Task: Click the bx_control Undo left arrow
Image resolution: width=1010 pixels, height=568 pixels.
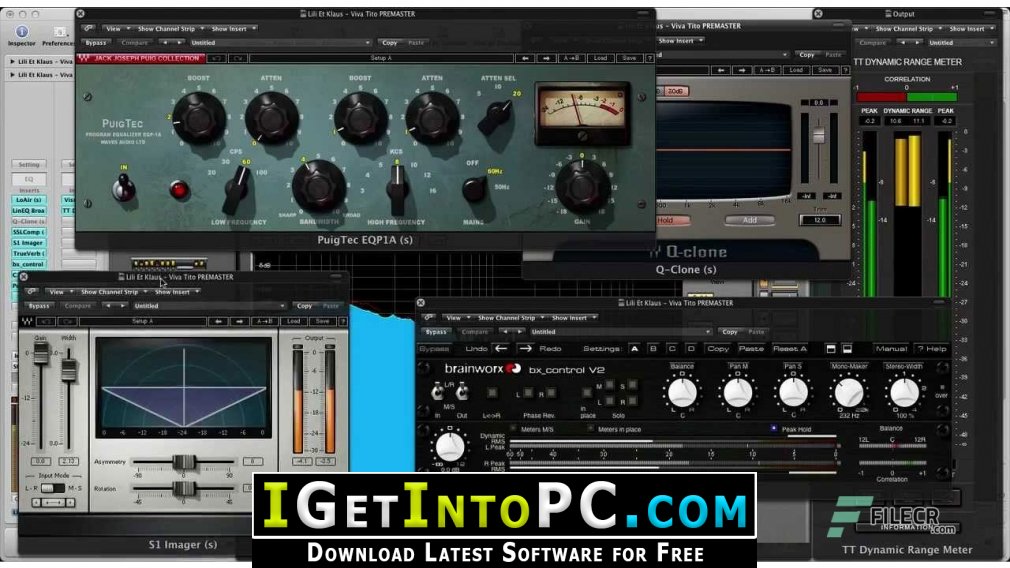Action: [x=501, y=348]
